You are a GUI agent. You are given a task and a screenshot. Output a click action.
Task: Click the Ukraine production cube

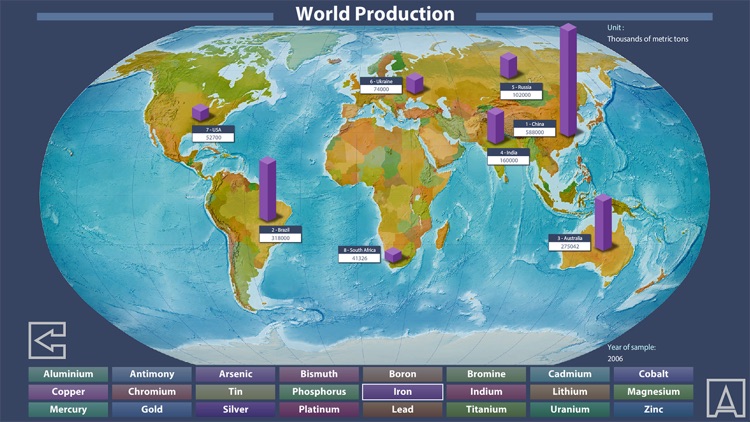point(415,83)
